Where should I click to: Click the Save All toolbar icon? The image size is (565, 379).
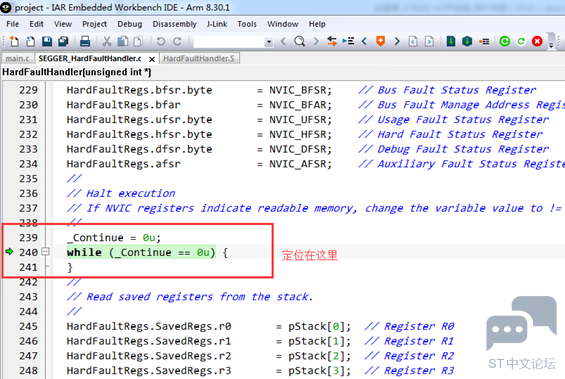point(63,41)
